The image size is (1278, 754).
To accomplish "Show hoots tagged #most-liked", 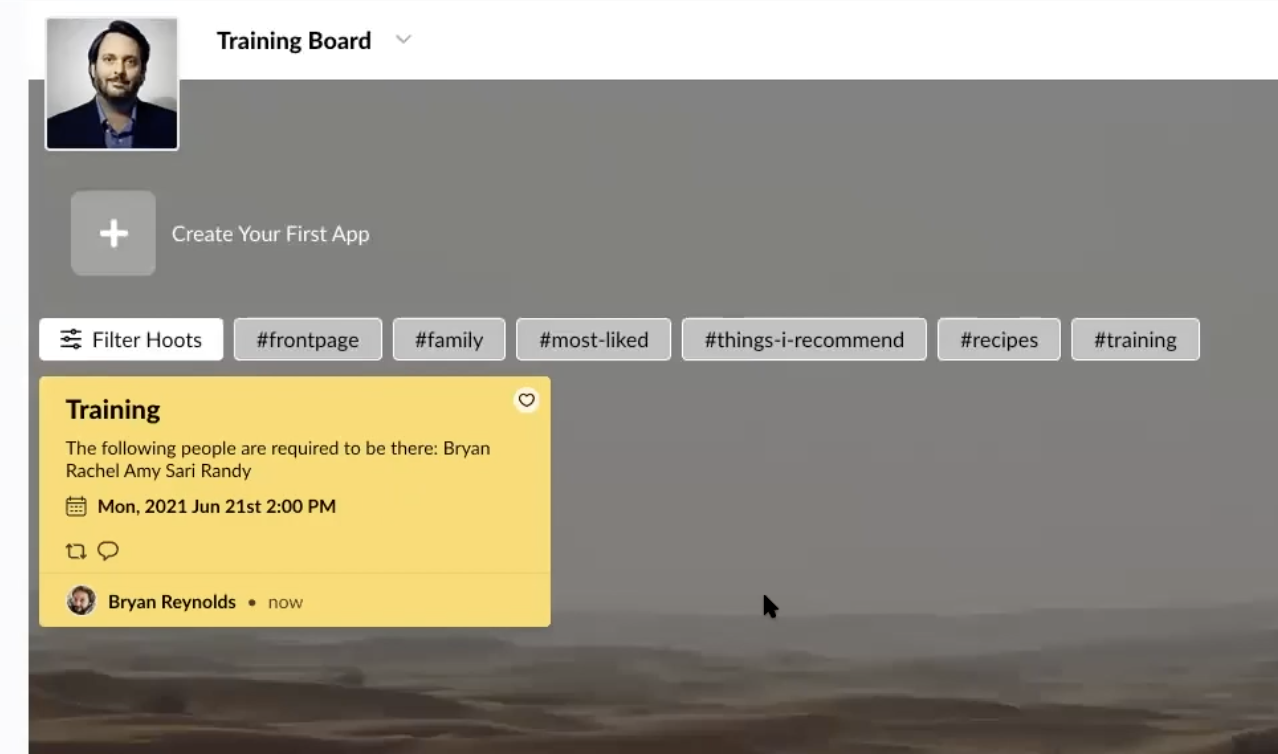I will point(593,340).
